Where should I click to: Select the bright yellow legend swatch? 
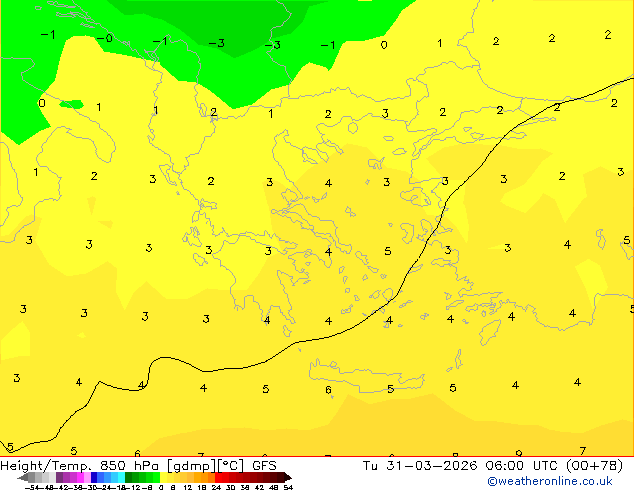[163, 477]
